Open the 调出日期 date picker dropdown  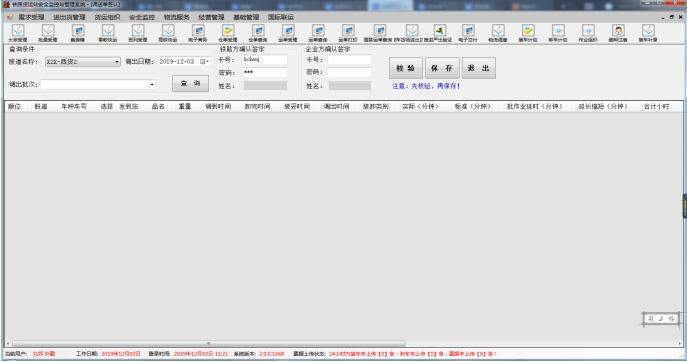[204, 62]
